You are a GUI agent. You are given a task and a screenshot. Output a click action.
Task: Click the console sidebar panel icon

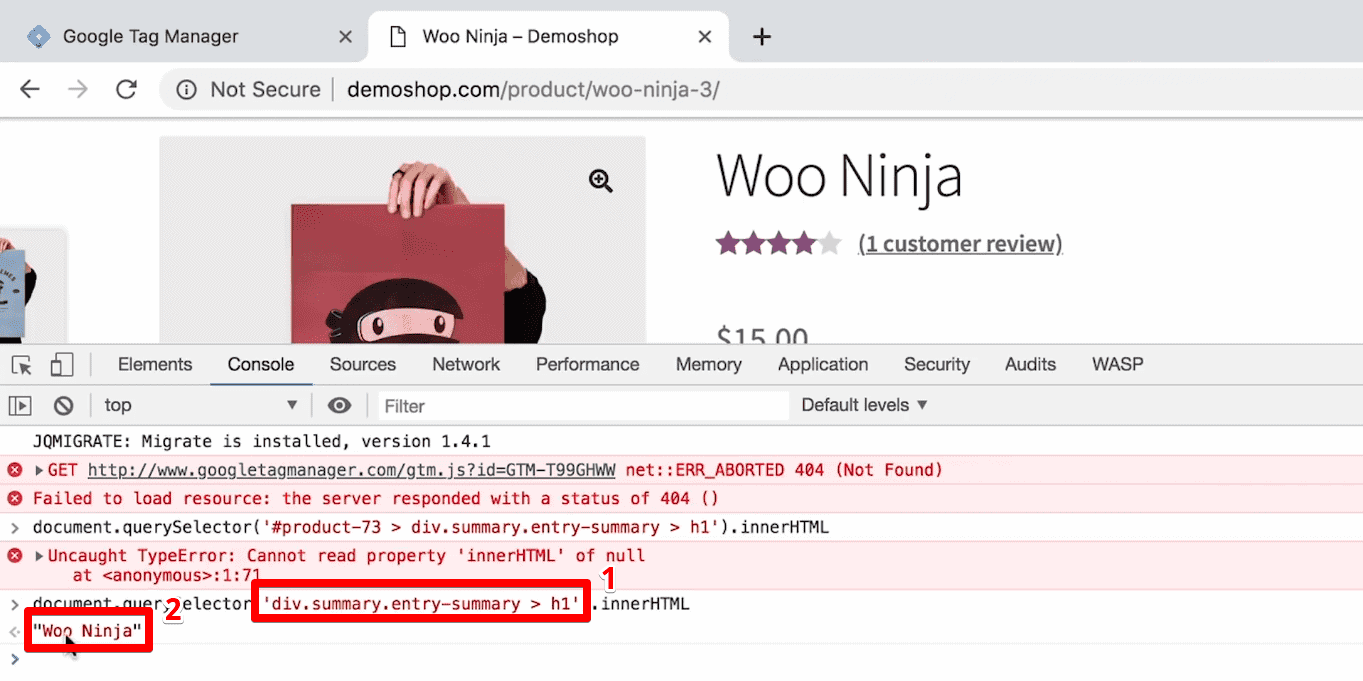pyautogui.click(x=20, y=405)
